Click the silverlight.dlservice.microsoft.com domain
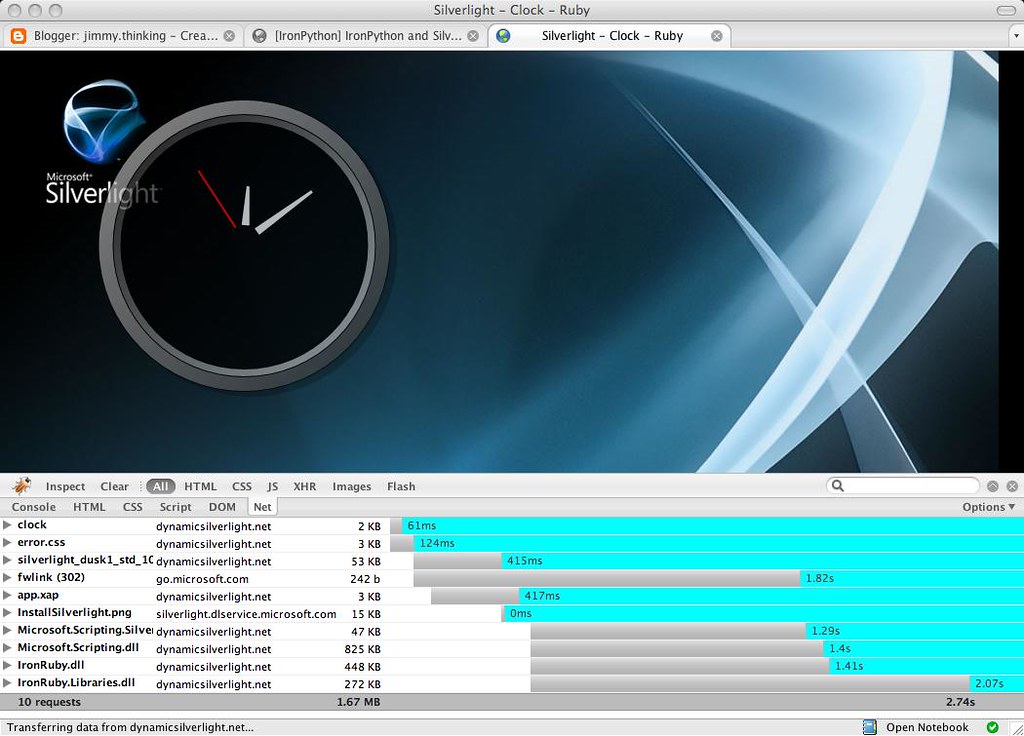1024x736 pixels. [x=246, y=614]
